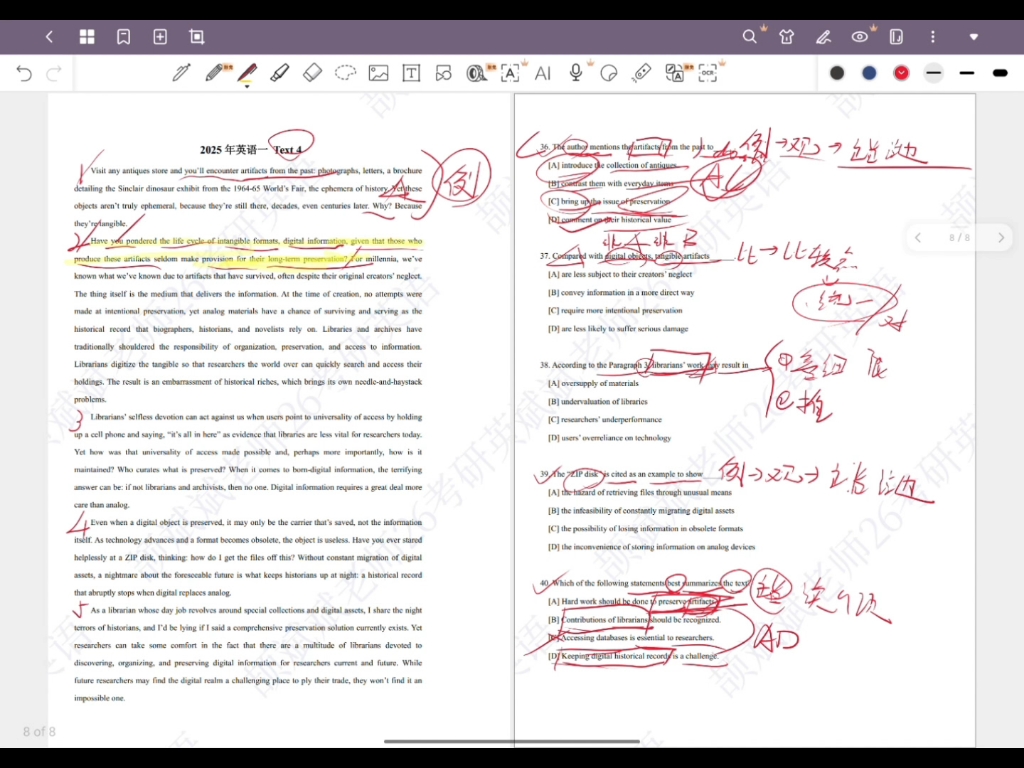
Task: Add a new page
Action: click(x=160, y=37)
